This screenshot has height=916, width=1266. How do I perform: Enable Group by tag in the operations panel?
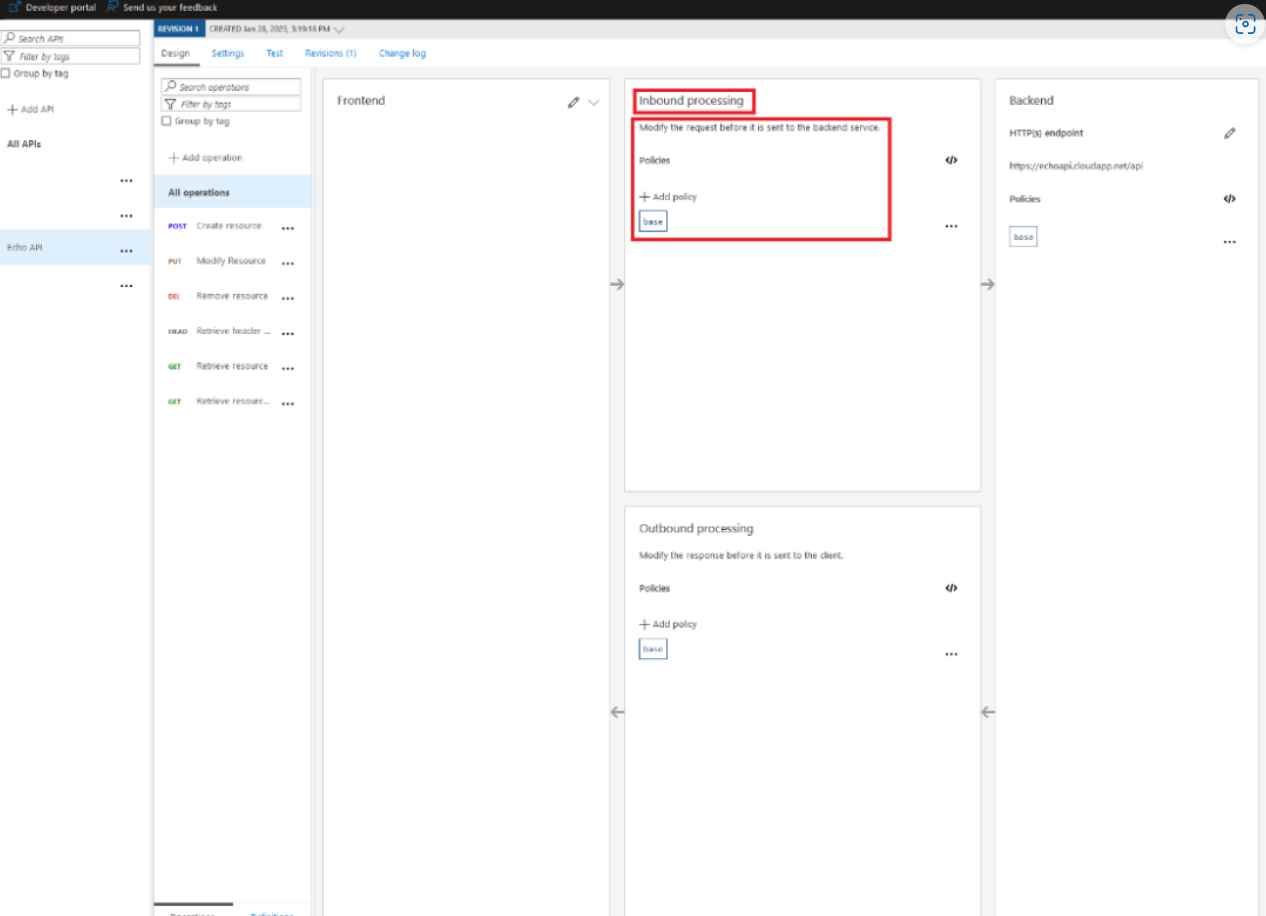(x=166, y=120)
